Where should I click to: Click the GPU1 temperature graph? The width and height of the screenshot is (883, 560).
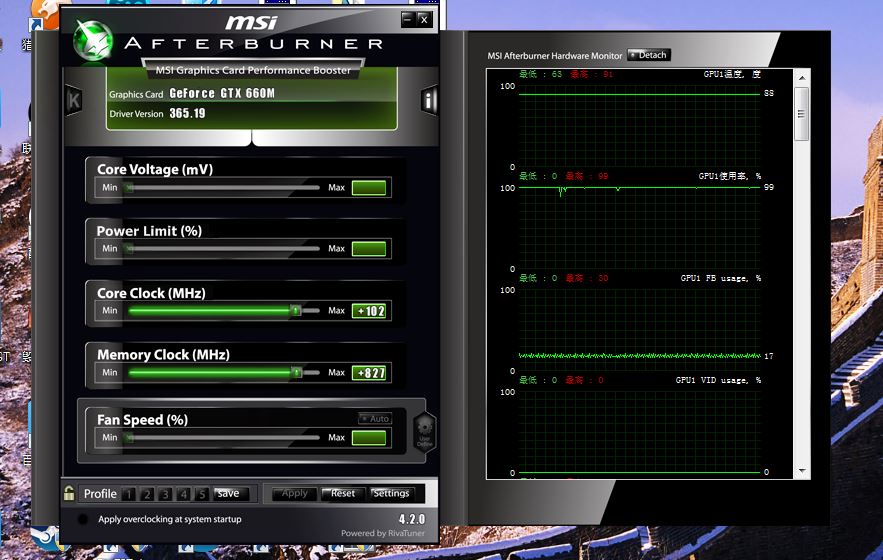(x=639, y=126)
